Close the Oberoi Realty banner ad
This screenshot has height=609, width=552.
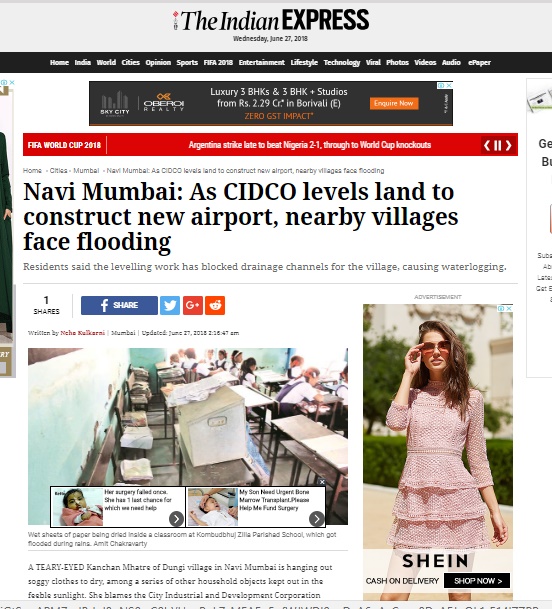click(x=449, y=85)
